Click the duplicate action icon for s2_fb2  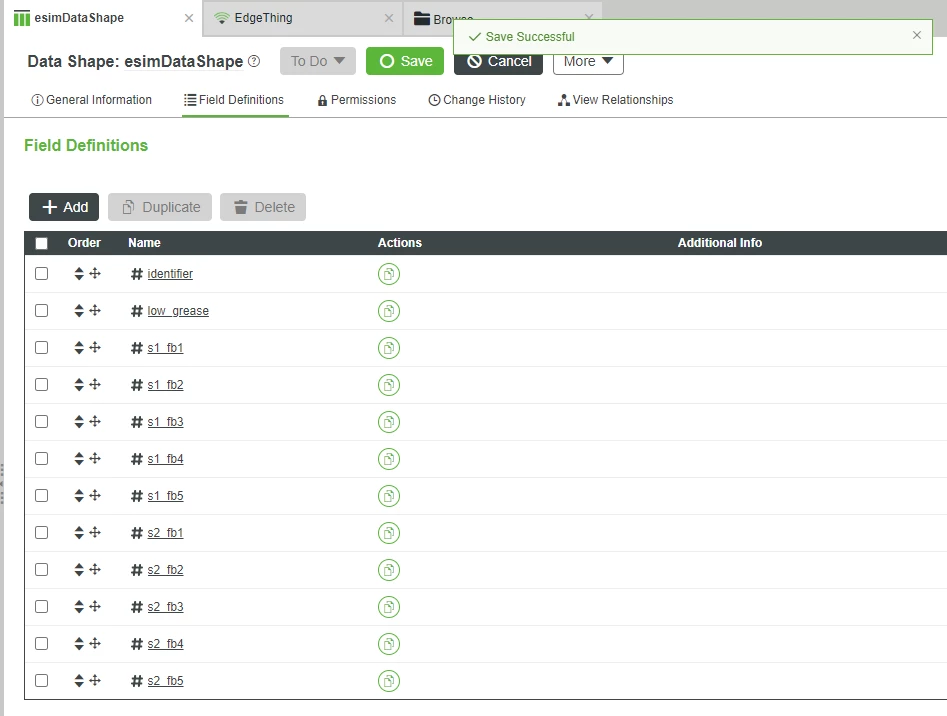click(x=389, y=570)
